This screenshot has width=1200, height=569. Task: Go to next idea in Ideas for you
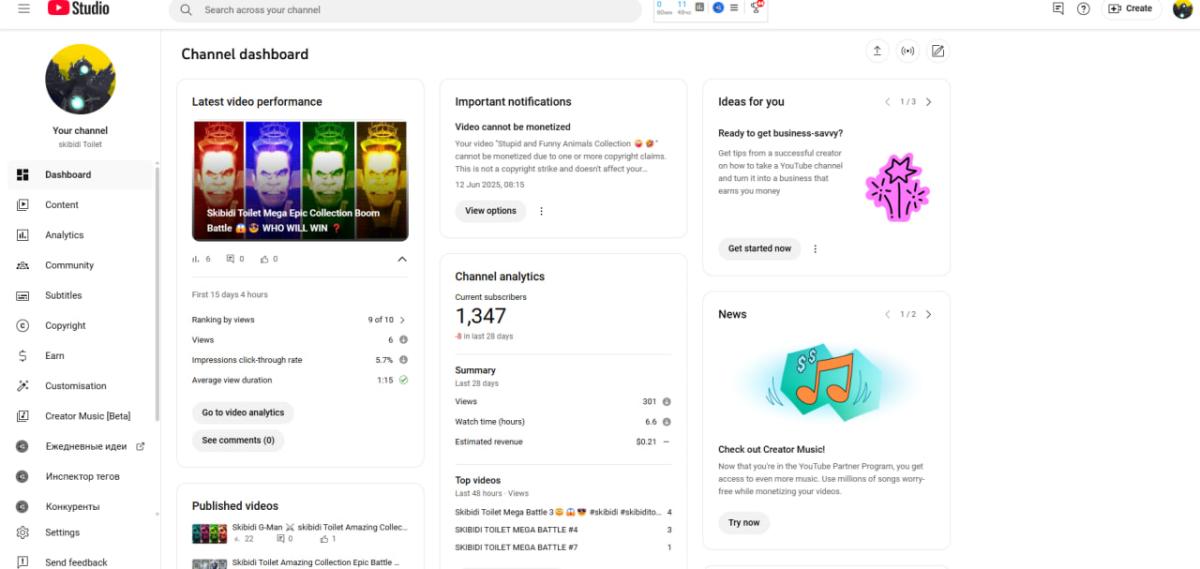coord(928,102)
